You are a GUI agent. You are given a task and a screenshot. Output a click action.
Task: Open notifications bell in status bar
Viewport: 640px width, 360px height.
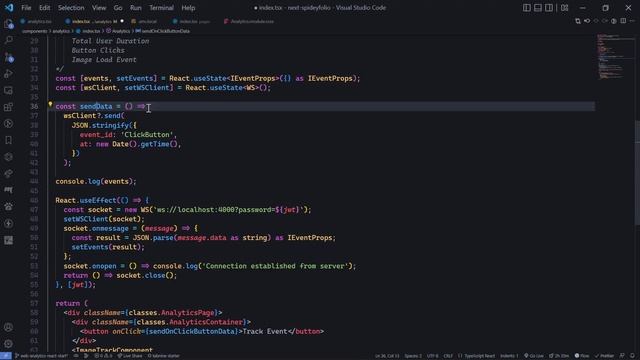tap(632, 356)
